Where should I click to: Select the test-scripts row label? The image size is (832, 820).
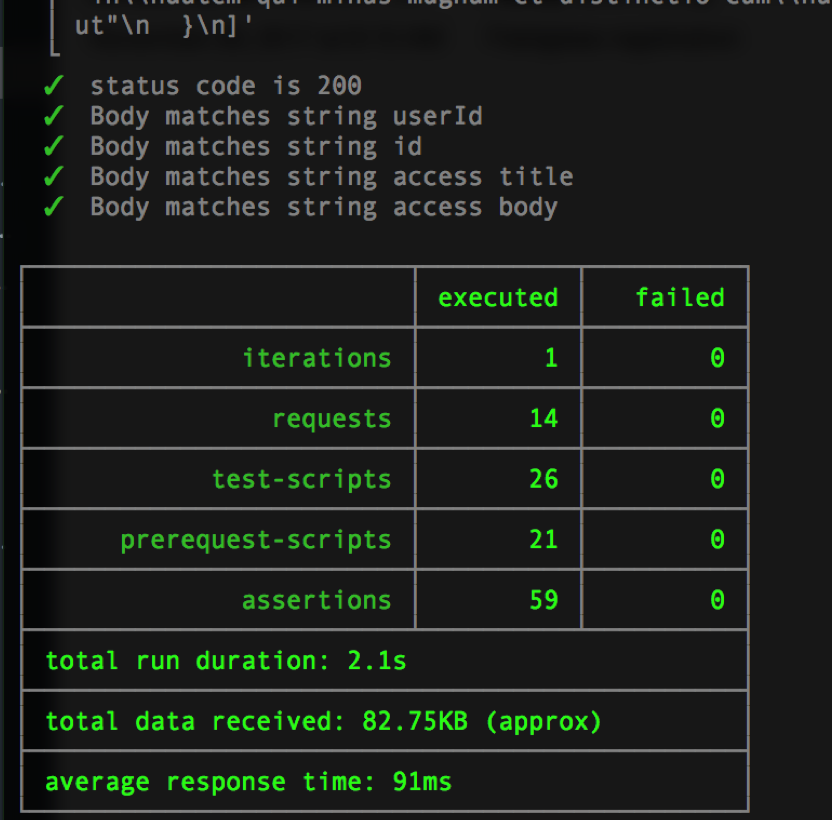[301, 478]
